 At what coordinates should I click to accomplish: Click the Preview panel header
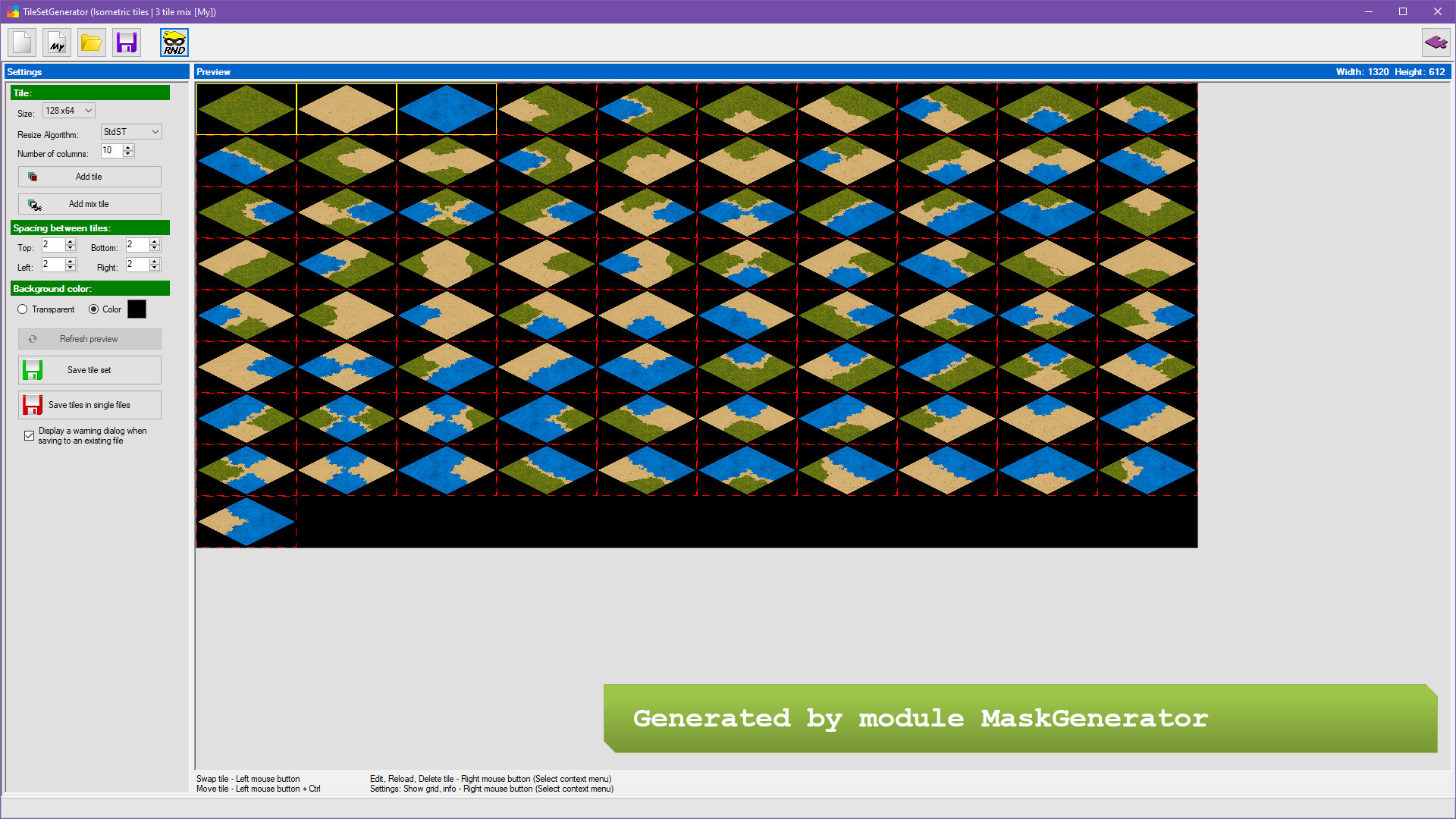[213, 71]
